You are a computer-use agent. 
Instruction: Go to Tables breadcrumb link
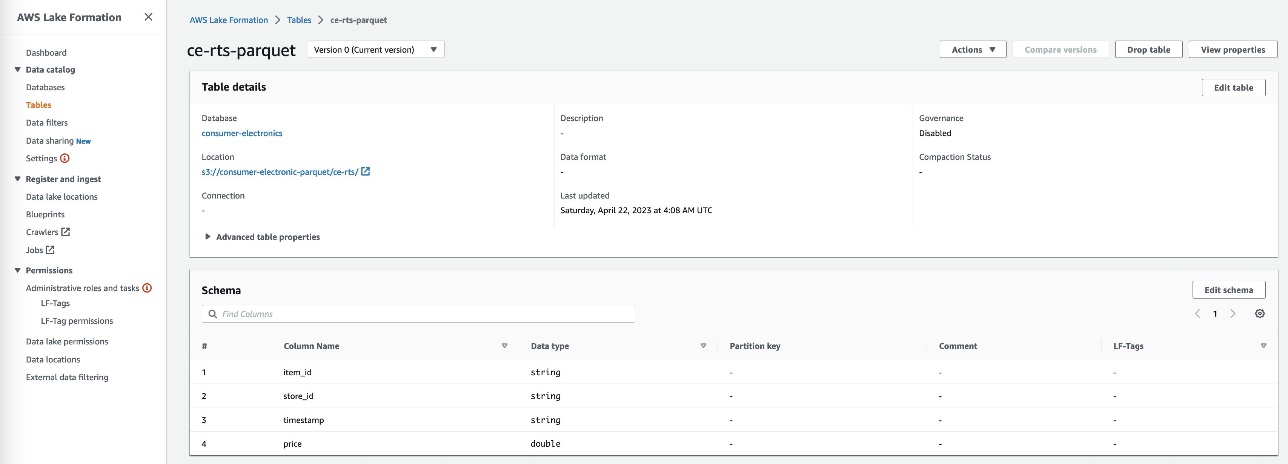coord(300,20)
